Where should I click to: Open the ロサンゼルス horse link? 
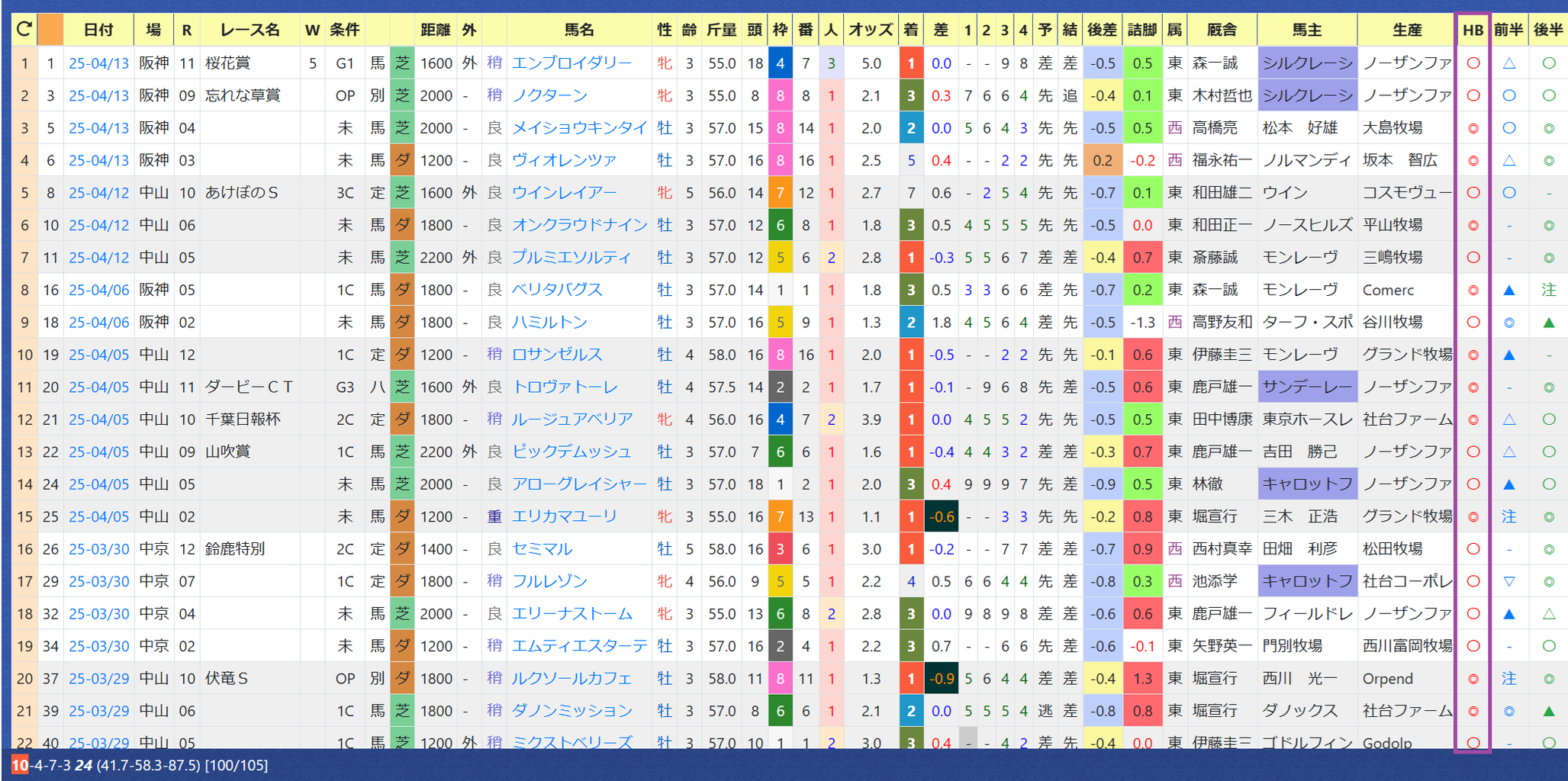557,355
